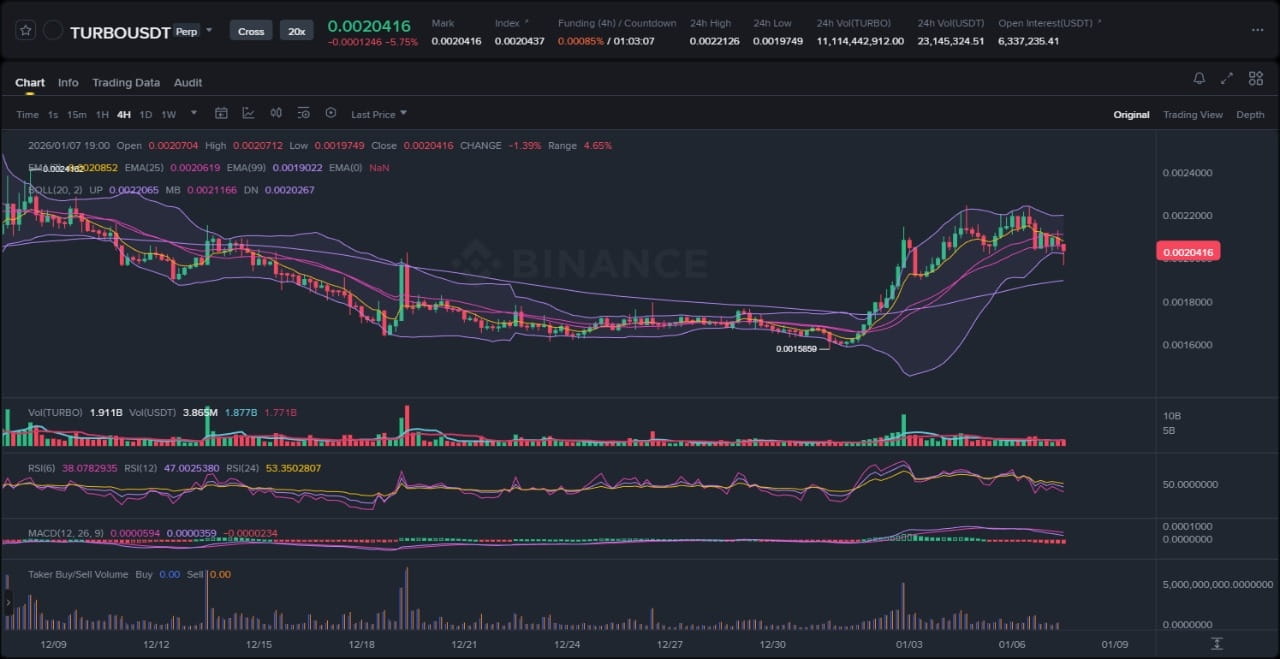The image size is (1280, 659).
Task: Click the notification bell icon
Action: [1199, 79]
